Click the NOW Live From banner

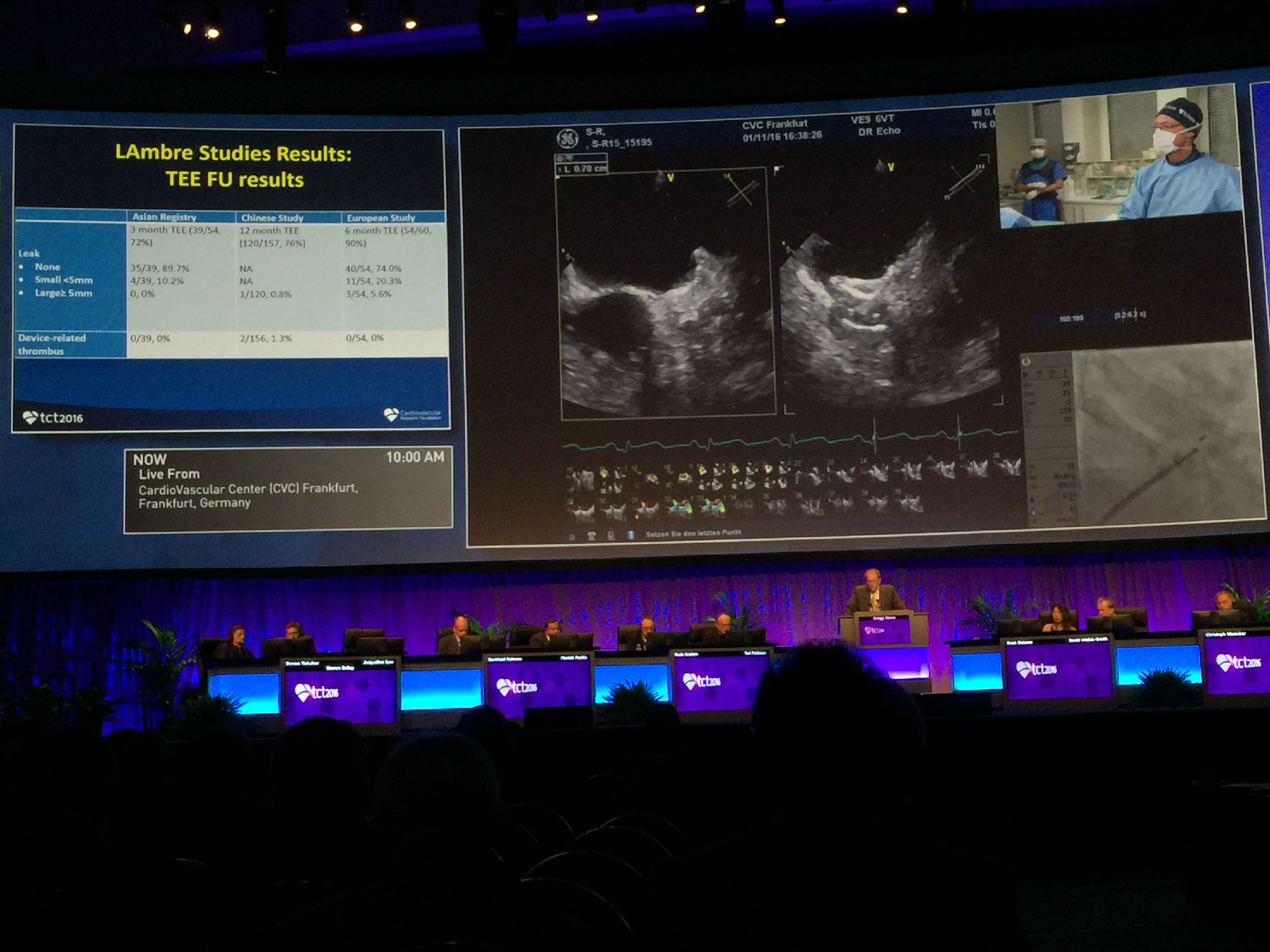point(288,487)
